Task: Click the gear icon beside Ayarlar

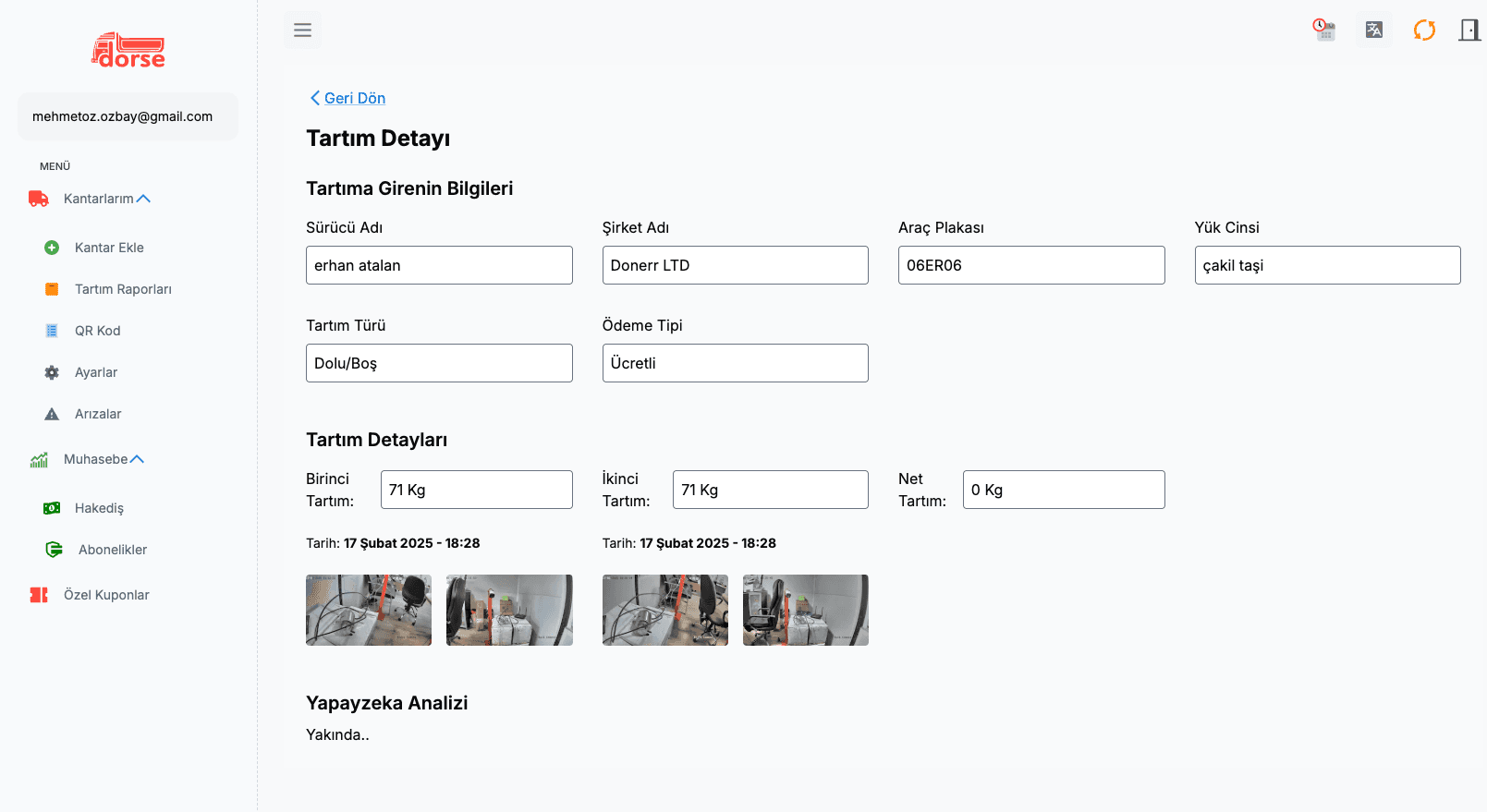Action: click(x=52, y=372)
